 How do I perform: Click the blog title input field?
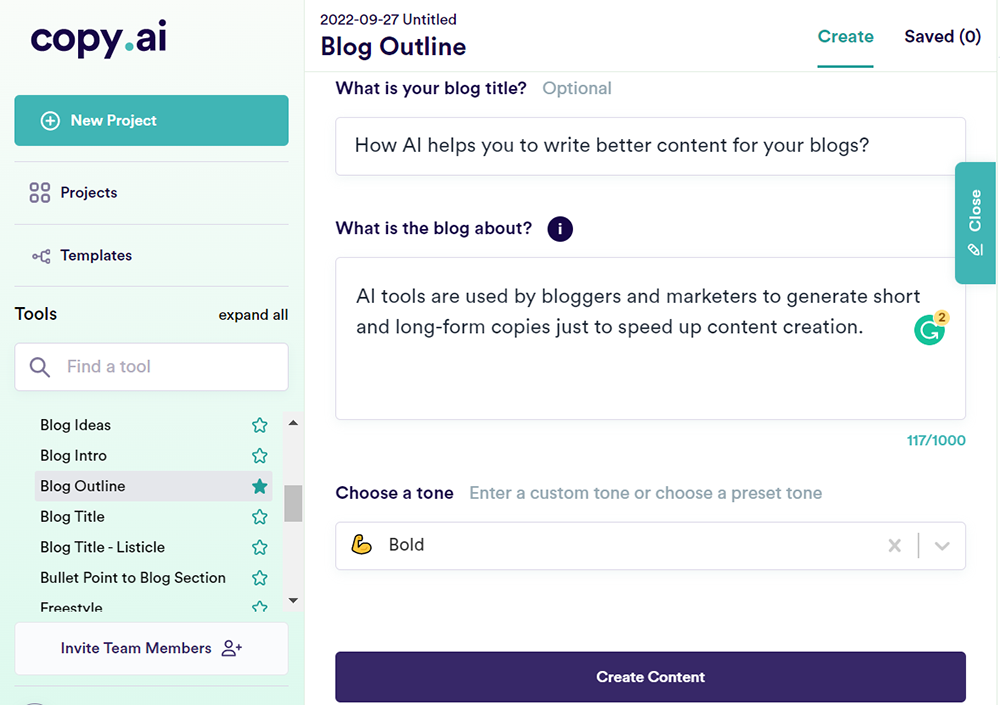tap(650, 146)
